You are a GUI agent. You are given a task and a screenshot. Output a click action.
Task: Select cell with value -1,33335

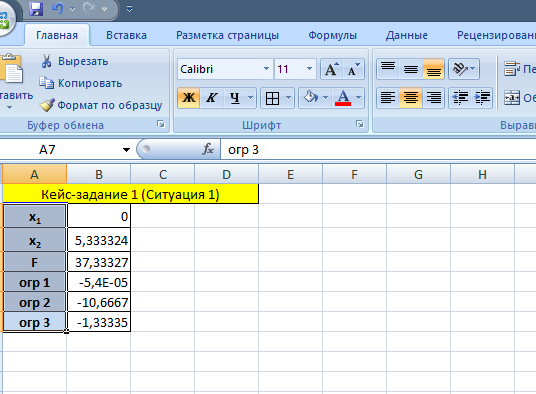click(99, 322)
